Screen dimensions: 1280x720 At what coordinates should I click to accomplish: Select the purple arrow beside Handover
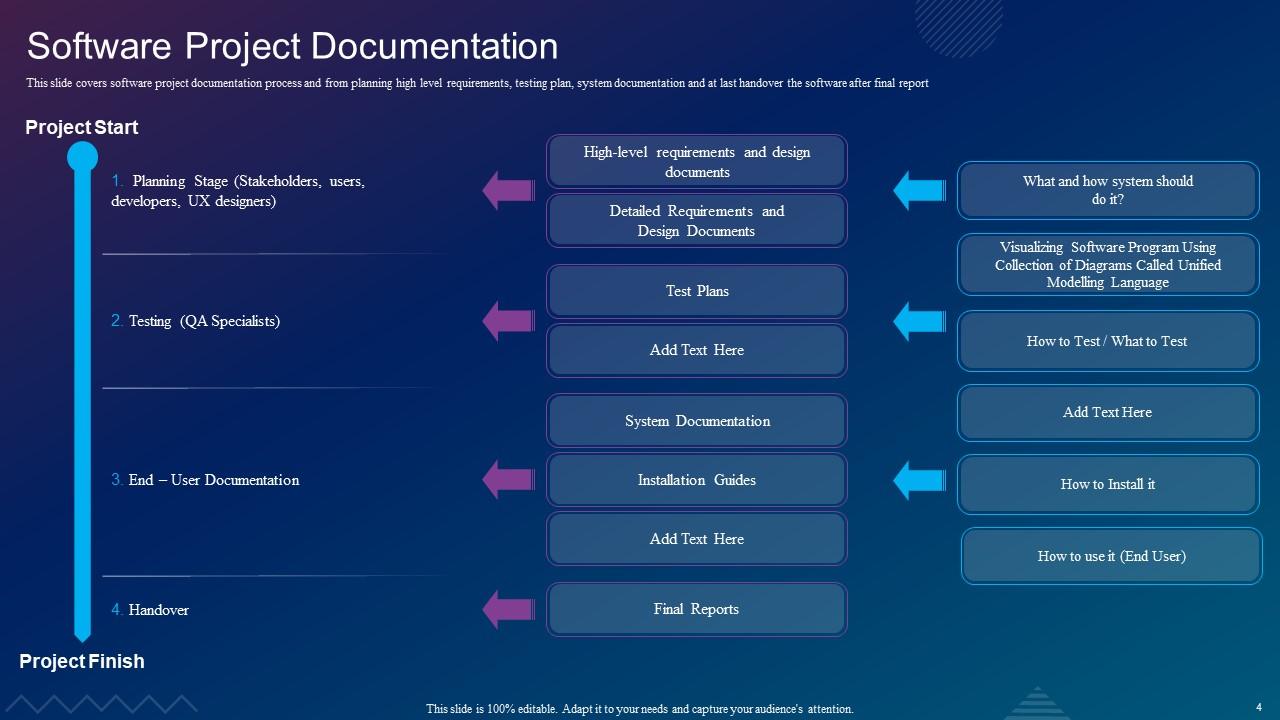(506, 608)
